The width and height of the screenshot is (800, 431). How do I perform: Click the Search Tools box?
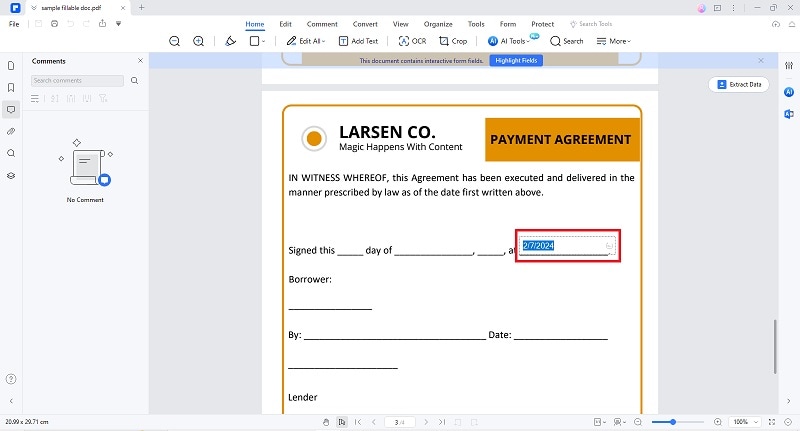[x=591, y=24]
